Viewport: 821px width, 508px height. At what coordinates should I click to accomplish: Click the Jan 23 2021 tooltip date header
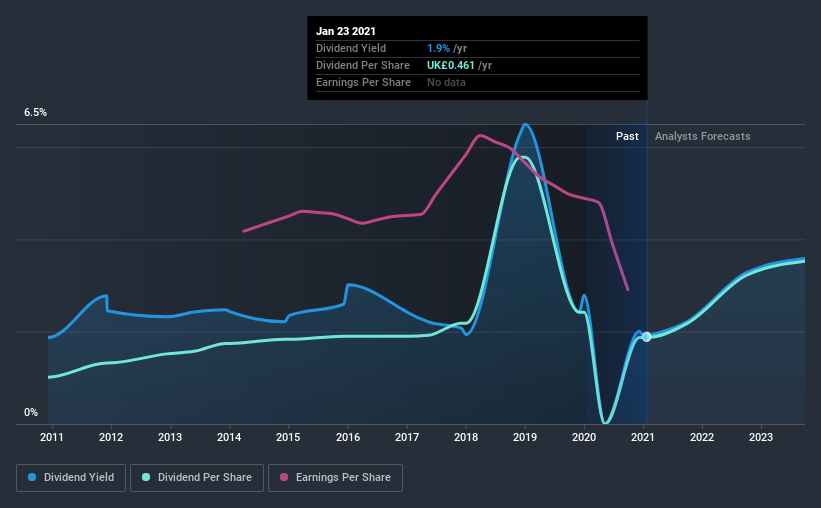346,31
